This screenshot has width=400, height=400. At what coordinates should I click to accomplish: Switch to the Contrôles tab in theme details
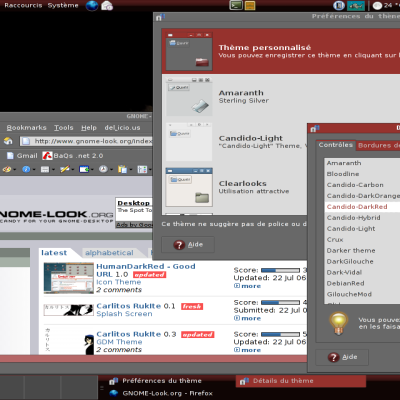pos(335,145)
